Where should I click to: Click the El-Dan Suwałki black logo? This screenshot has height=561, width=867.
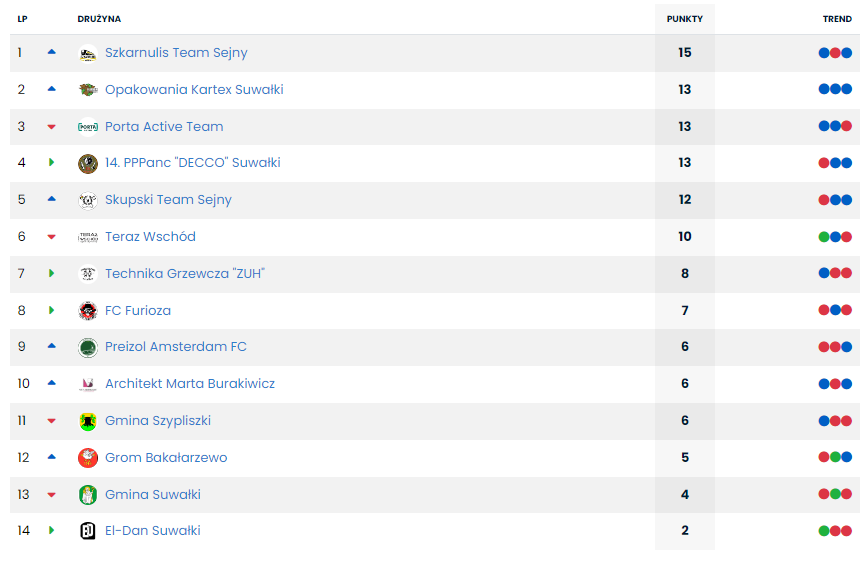[87, 531]
